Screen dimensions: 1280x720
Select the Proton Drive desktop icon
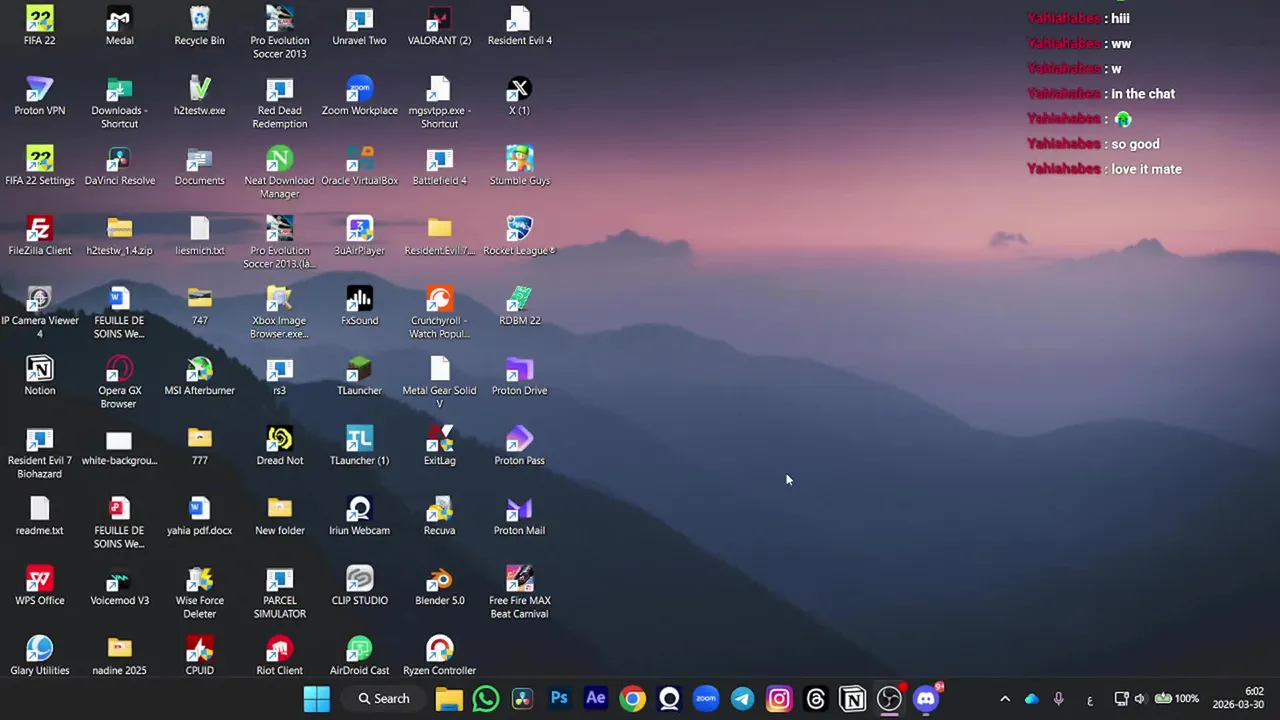pyautogui.click(x=519, y=376)
